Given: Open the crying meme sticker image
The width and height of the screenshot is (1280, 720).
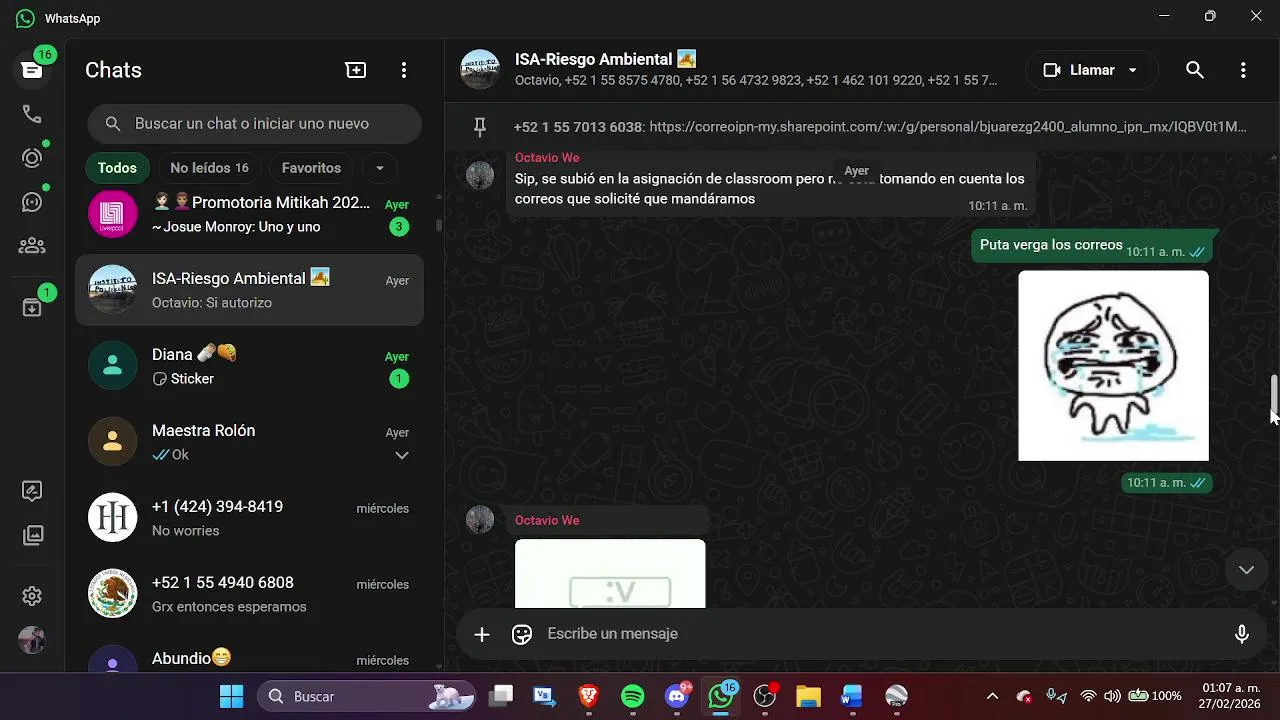Looking at the screenshot, I should (1113, 366).
